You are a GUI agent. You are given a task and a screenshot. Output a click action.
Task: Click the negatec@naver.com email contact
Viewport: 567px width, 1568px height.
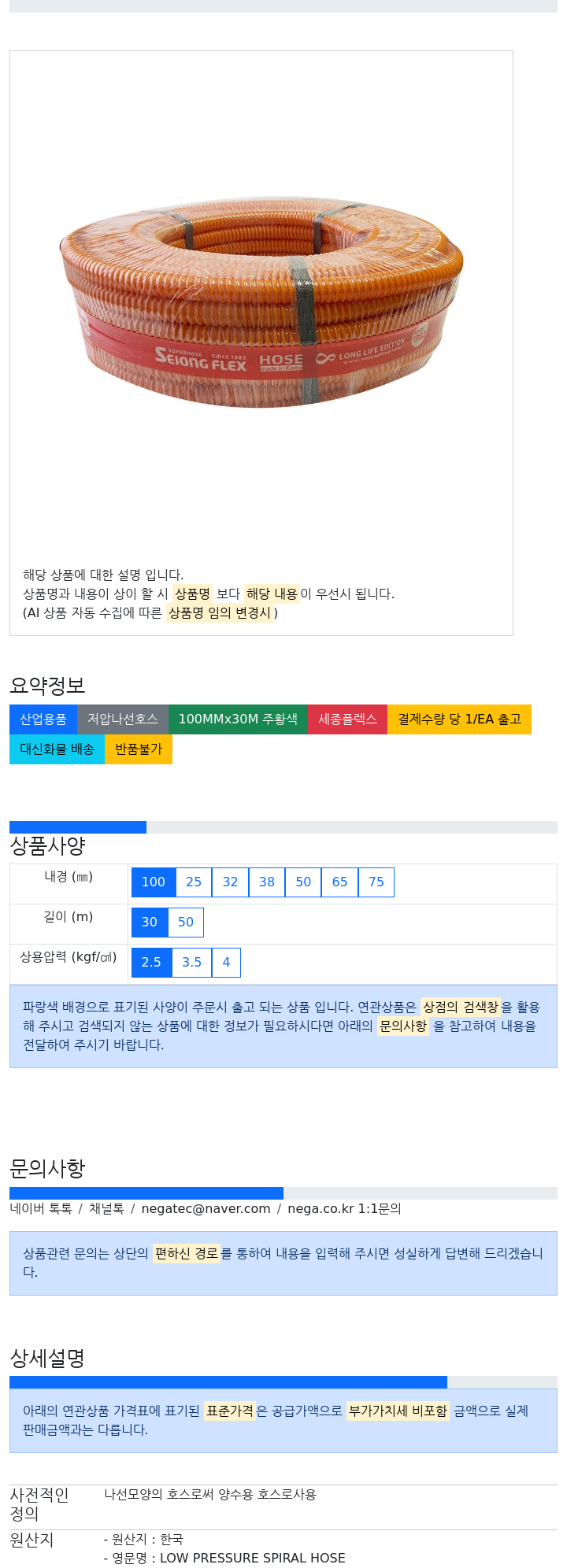coord(206,1209)
